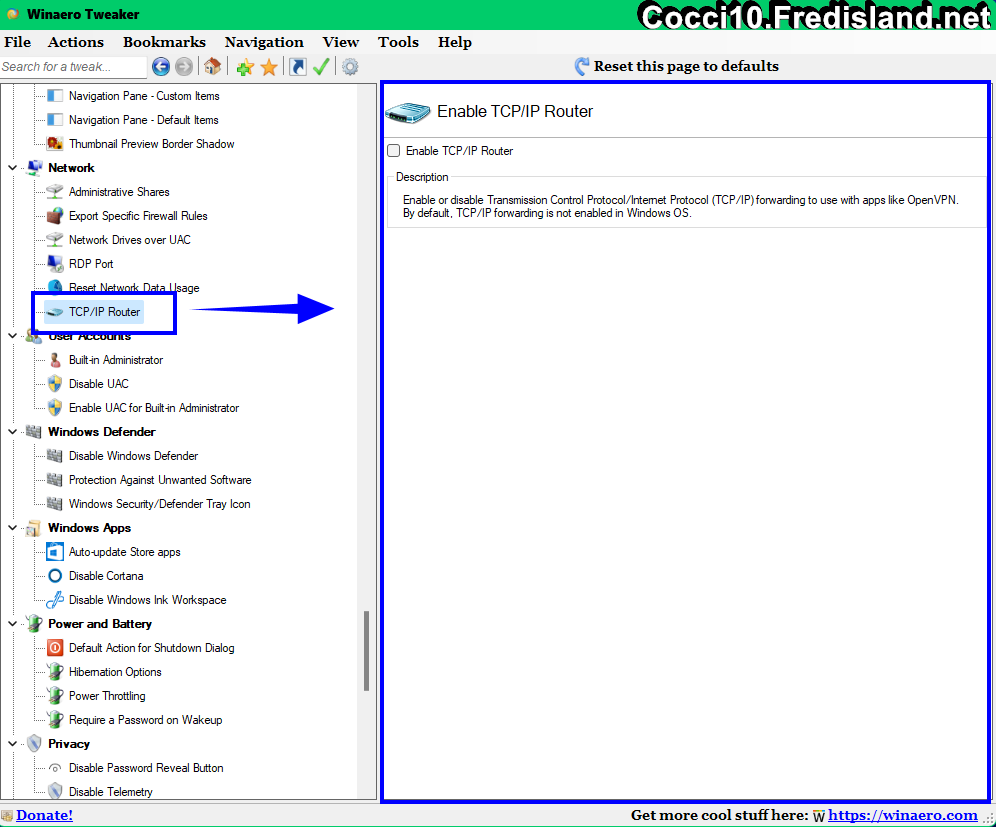Image resolution: width=996 pixels, height=827 pixels.
Task: Collapse the Windows Apps category
Action: pos(12,528)
